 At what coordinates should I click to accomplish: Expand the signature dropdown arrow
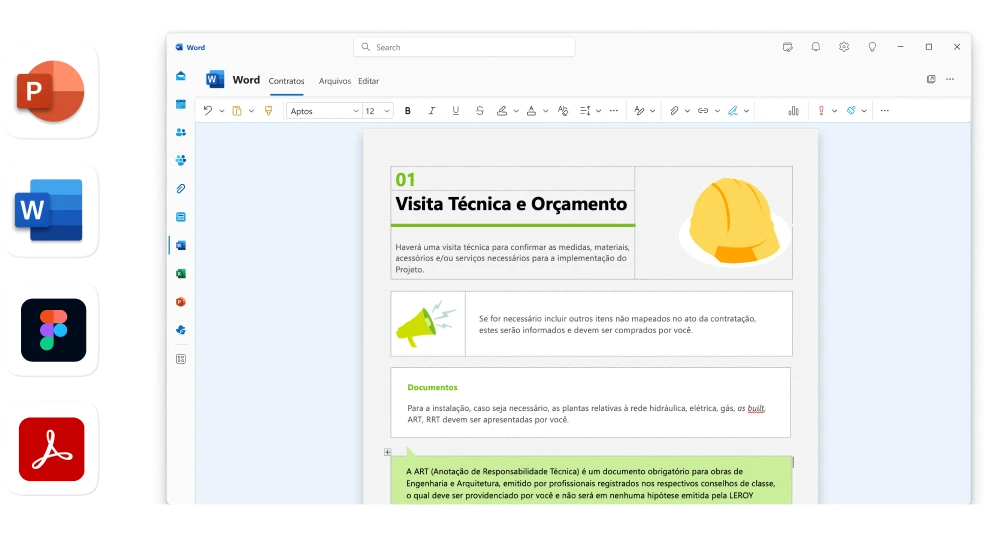(x=746, y=111)
